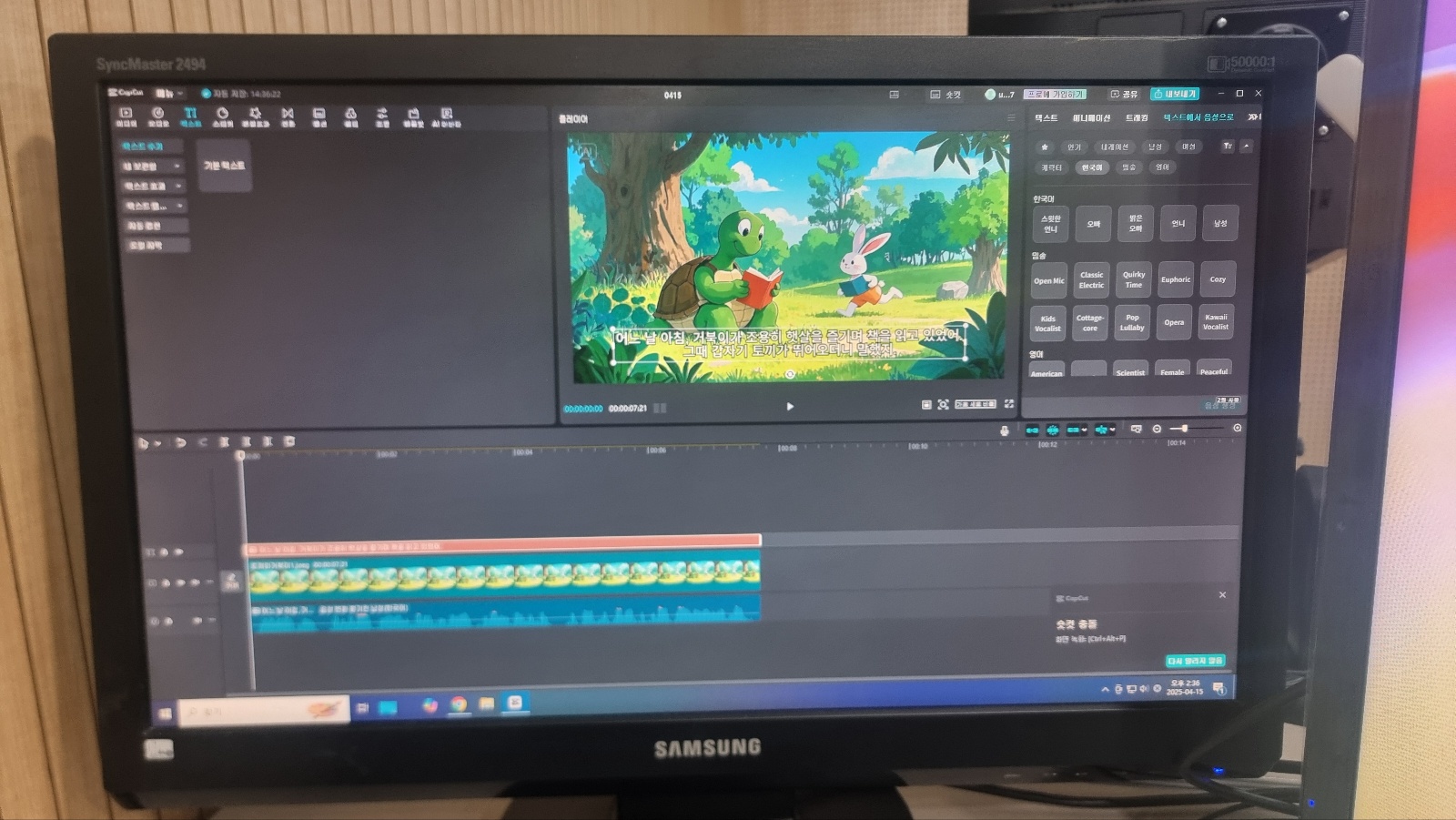This screenshot has height=820, width=1456.
Task: Expand the 내 보관함 section
Action: point(153,167)
